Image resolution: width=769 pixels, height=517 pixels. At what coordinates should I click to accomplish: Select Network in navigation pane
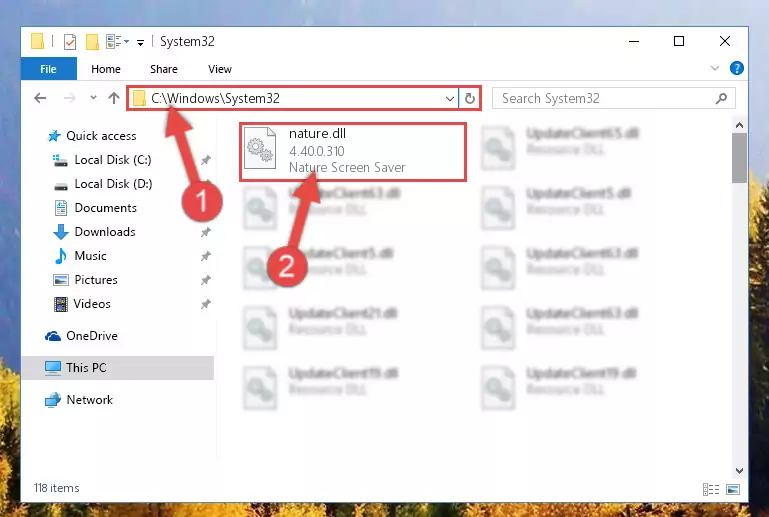click(89, 400)
